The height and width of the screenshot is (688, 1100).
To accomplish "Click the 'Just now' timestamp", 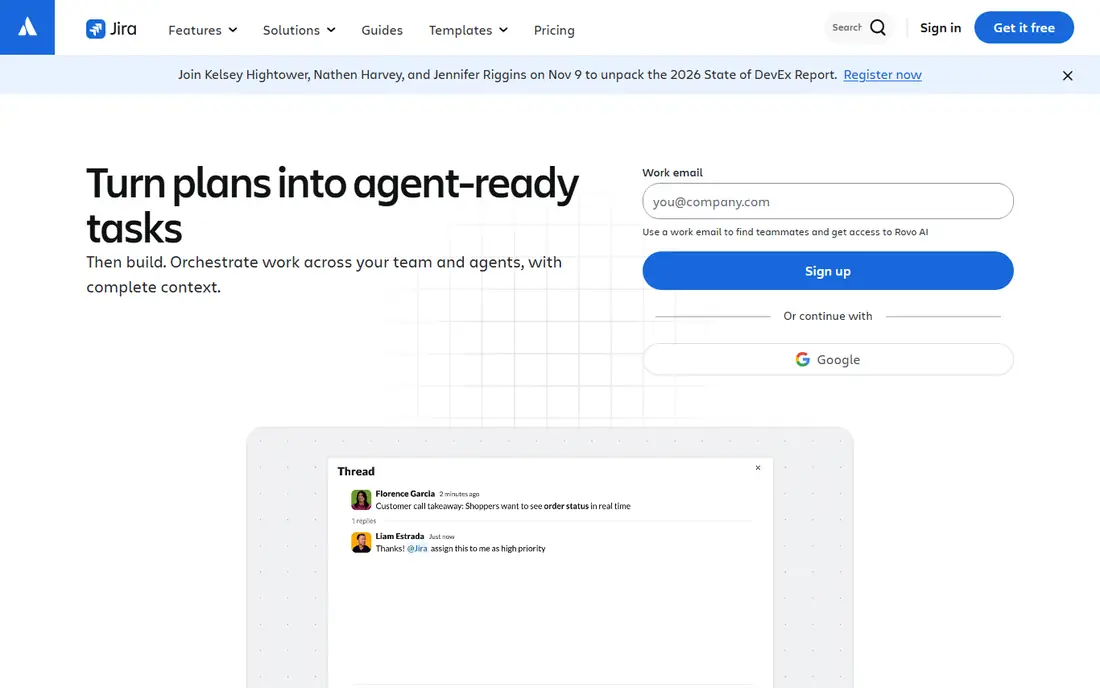I will (x=441, y=537).
